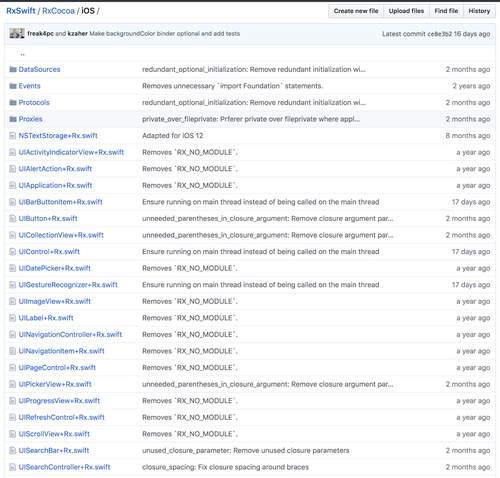
Task: Open UIActivityIndicatorView+Rx.swift file
Action: click(x=71, y=152)
